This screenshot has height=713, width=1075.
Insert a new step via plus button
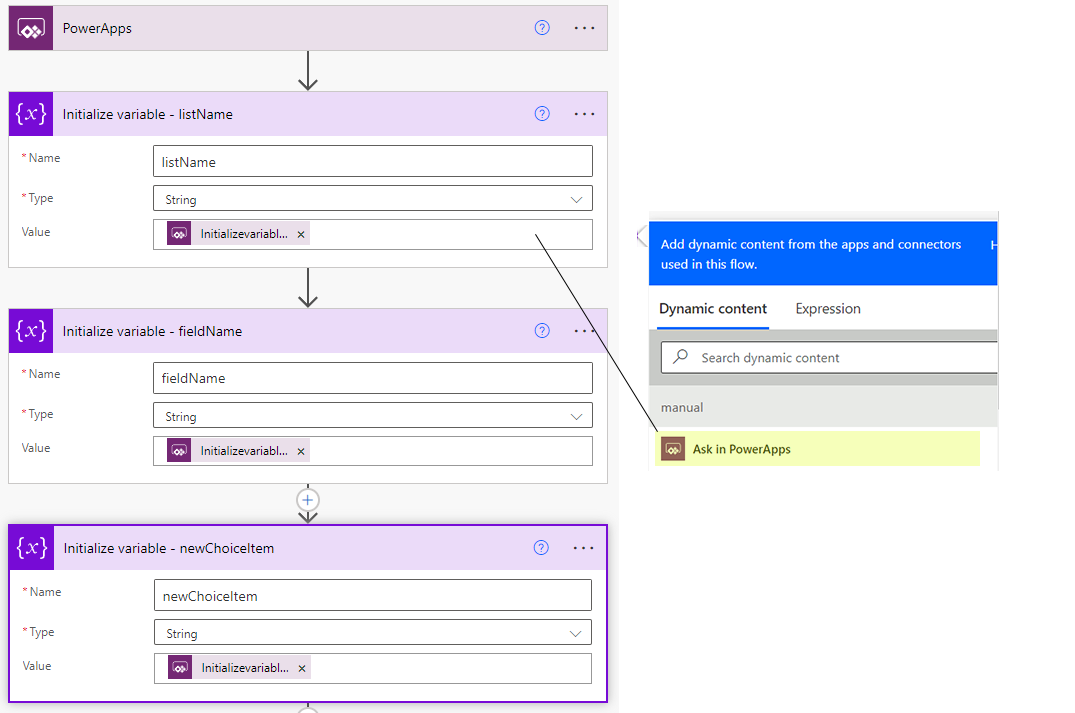[308, 499]
